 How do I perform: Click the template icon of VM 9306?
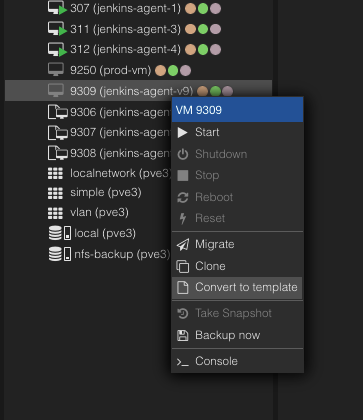pos(58,112)
